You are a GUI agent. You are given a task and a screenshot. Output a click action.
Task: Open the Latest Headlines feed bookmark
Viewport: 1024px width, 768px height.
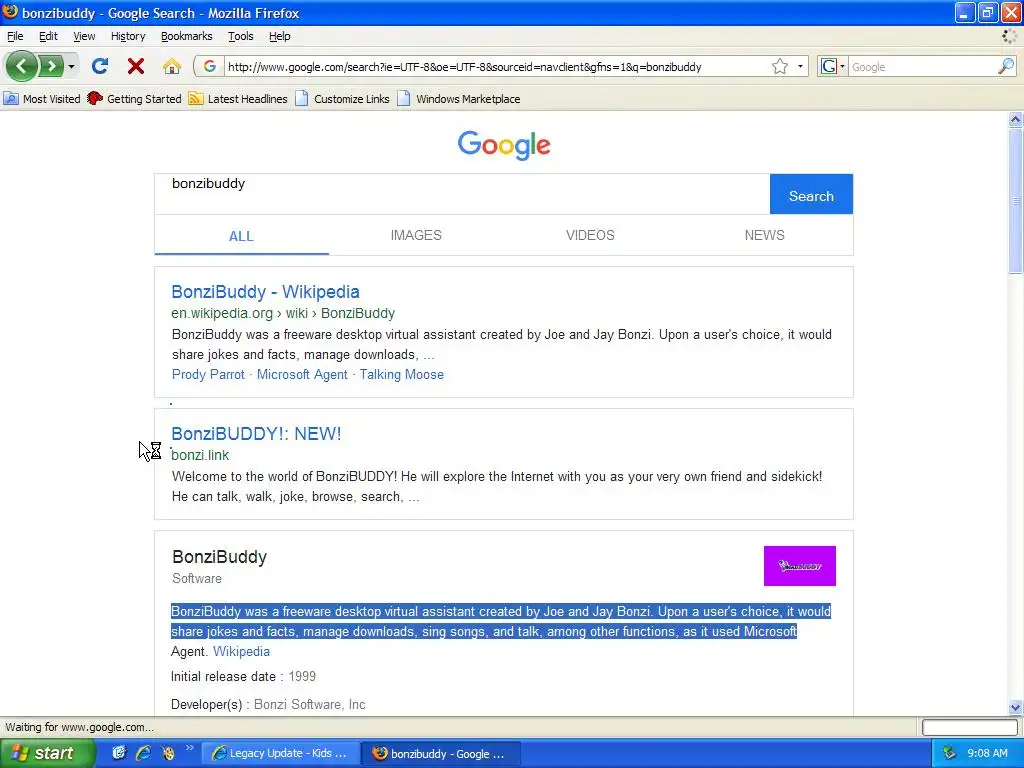coord(238,99)
